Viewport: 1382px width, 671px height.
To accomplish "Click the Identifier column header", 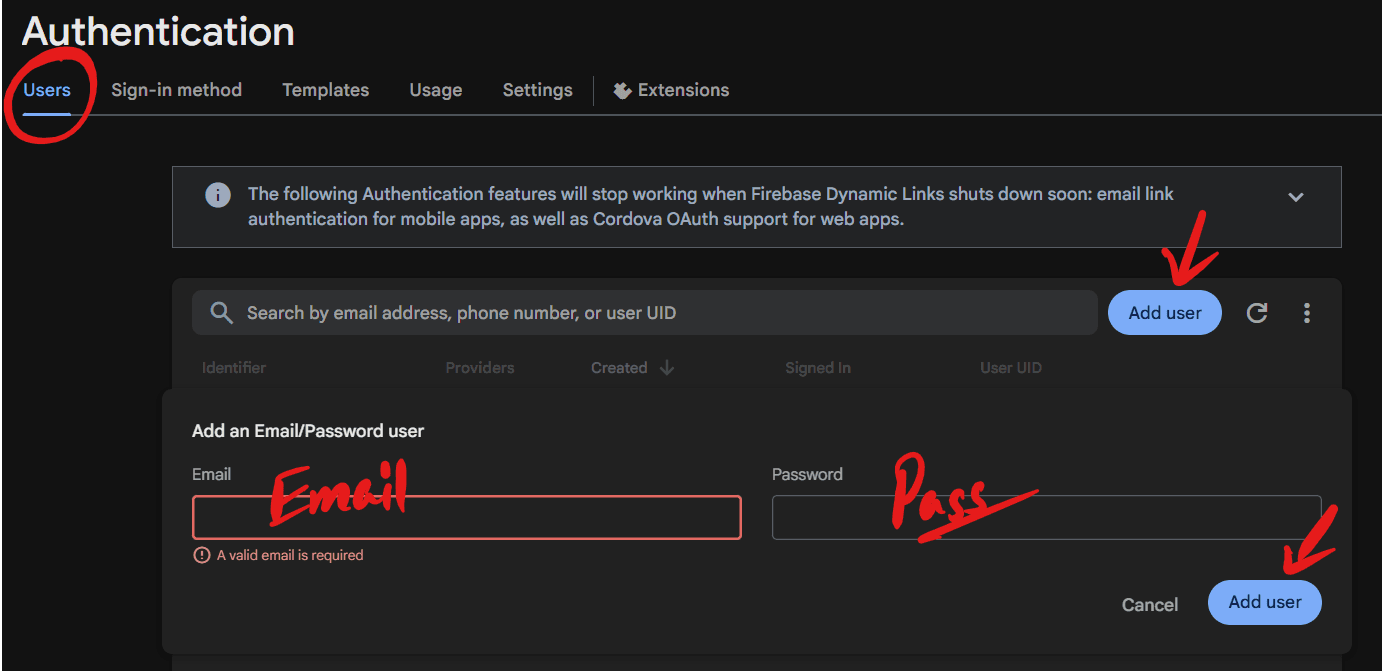I will [234, 368].
